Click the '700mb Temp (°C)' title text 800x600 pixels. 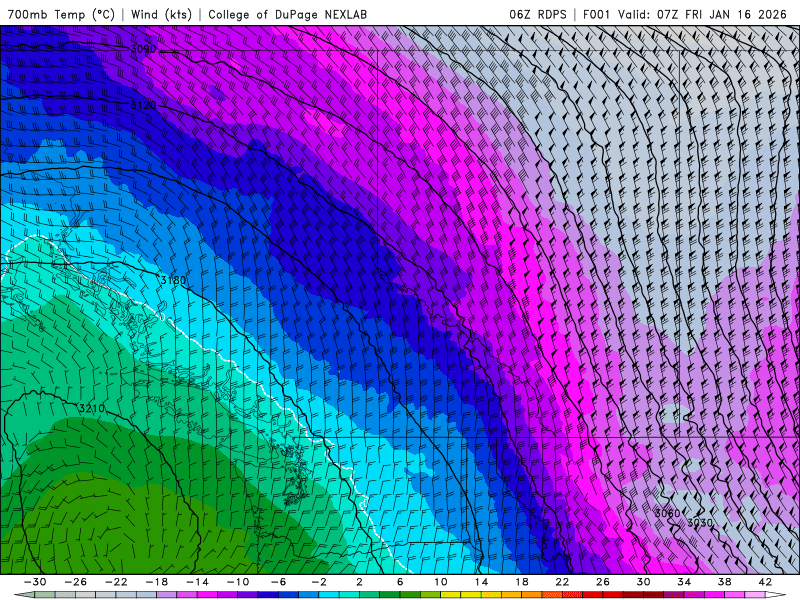coord(61,14)
